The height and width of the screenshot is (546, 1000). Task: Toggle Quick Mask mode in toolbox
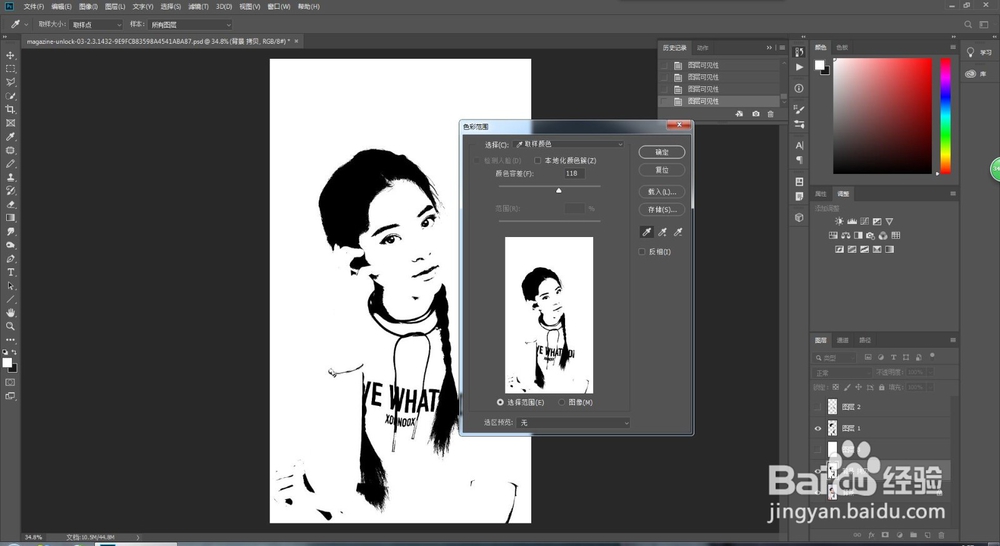tap(10, 382)
